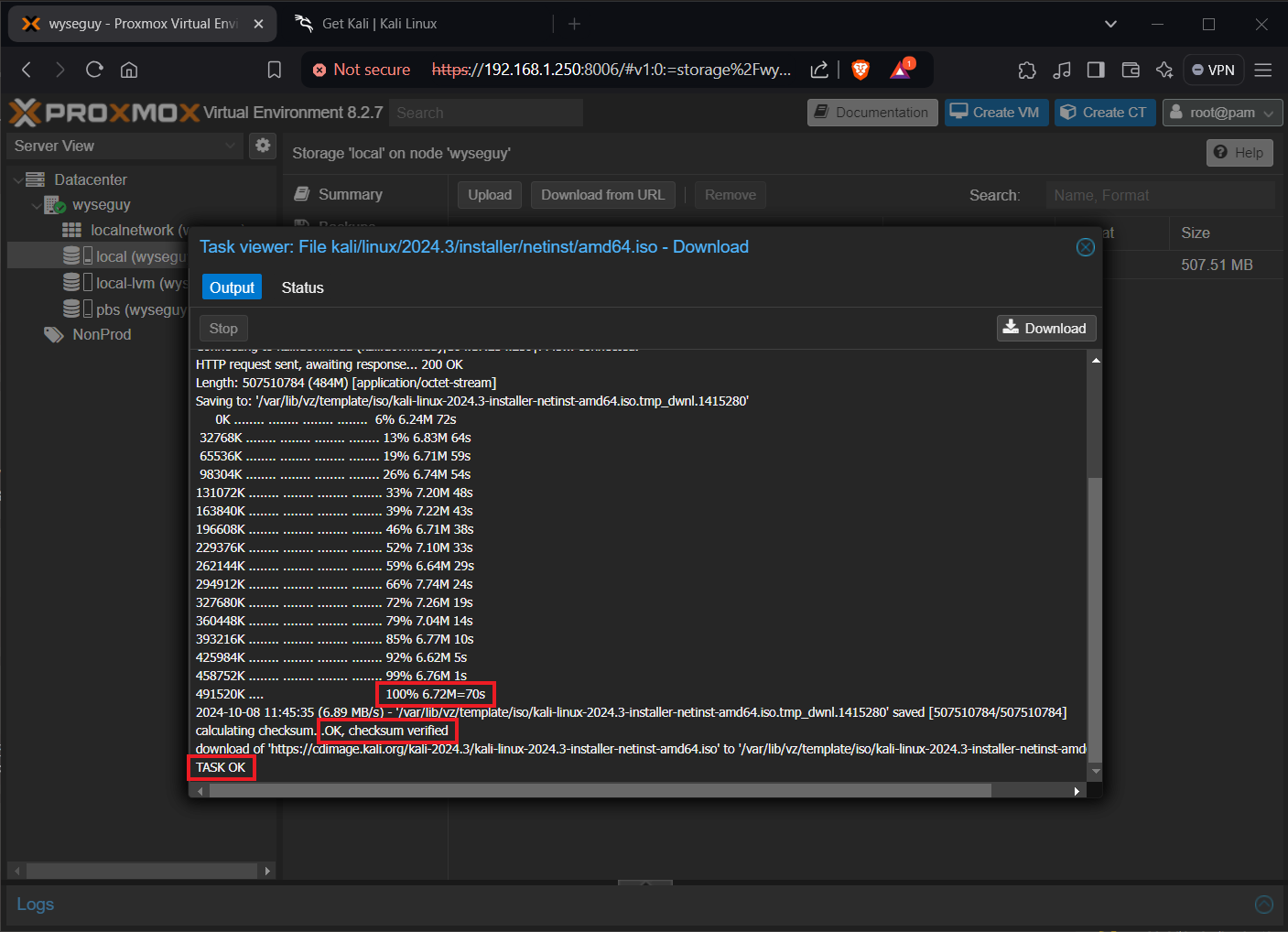Click the task log horizontal scrollbar thumb

600,791
